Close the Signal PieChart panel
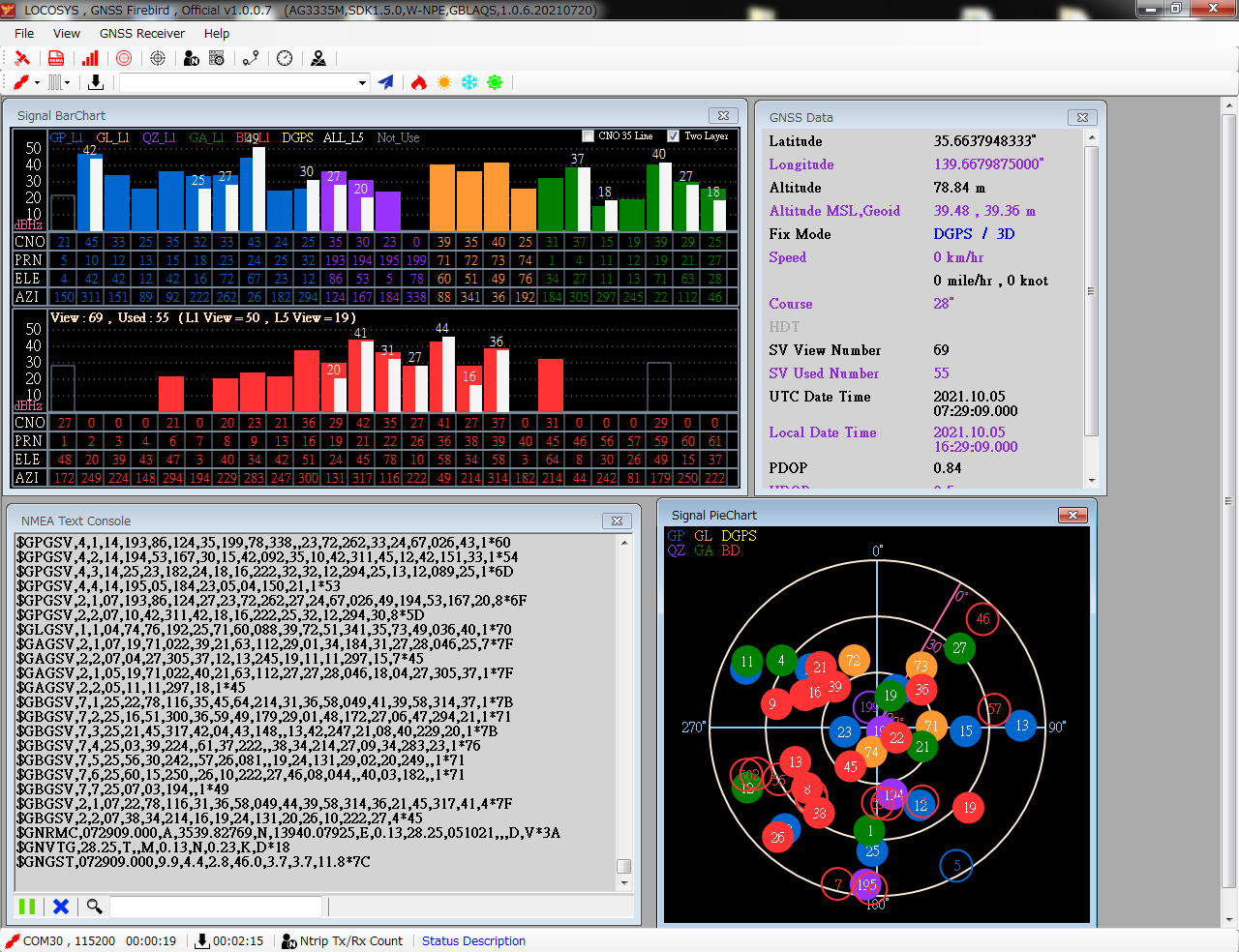 coord(1072,515)
